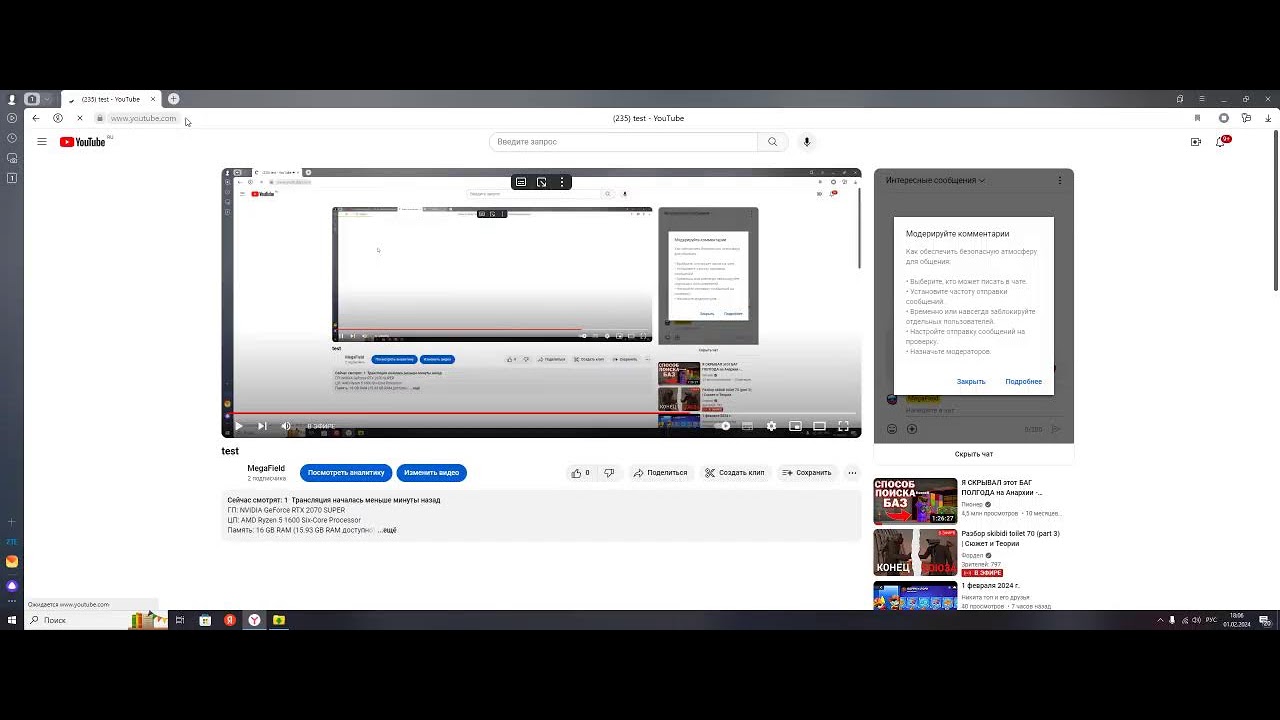Open the 1 февраля 2024 г. video
Viewport: 1280px width, 720px height.
pyautogui.click(x=990, y=586)
